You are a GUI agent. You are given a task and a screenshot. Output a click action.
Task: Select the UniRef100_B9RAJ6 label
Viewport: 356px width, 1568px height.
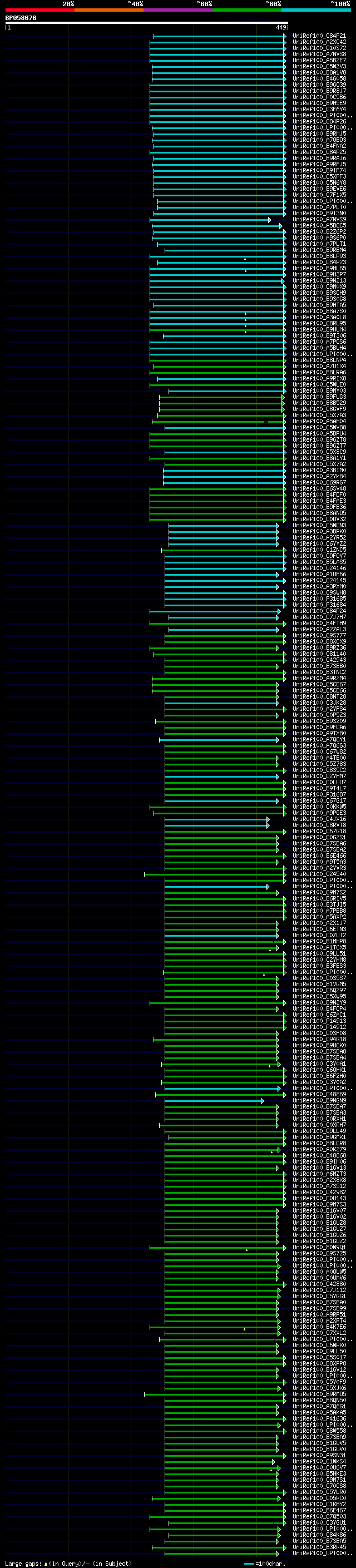coord(319,159)
